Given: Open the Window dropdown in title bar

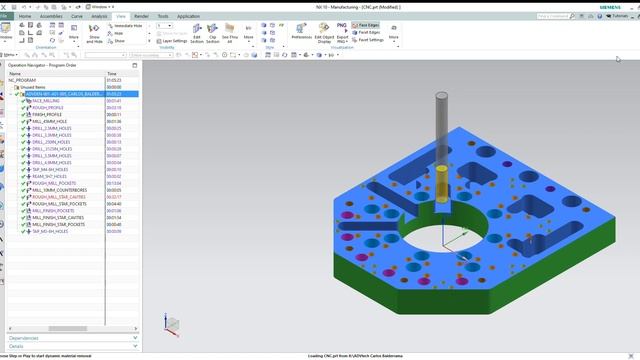Looking at the screenshot, I should pos(100,7).
